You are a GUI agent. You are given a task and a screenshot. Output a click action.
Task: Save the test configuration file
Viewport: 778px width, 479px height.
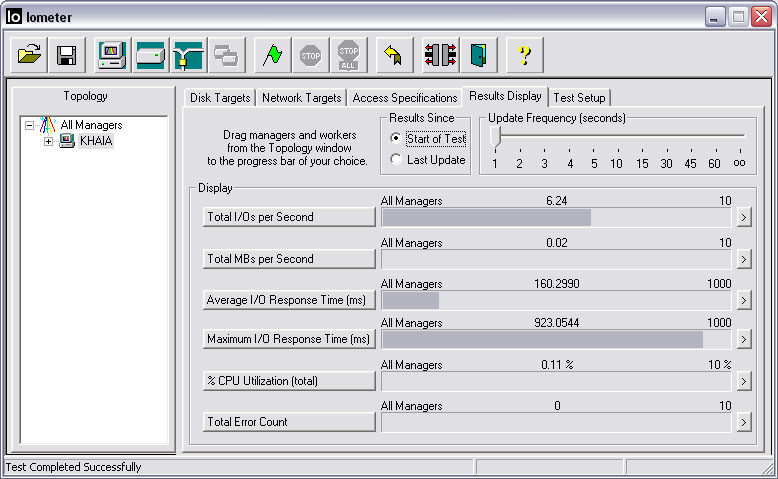pos(66,55)
